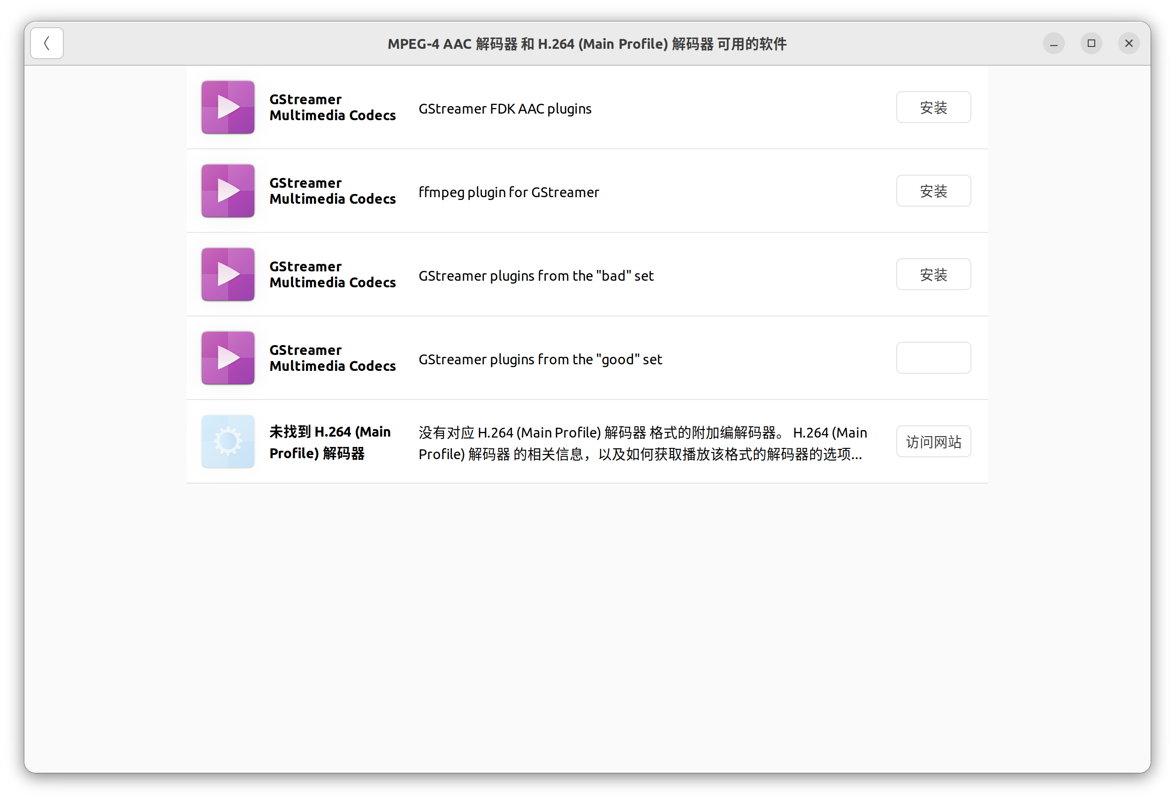This screenshot has width=1175, height=800.
Task: Click the gear icon for missing H.264 decoder
Action: point(228,442)
